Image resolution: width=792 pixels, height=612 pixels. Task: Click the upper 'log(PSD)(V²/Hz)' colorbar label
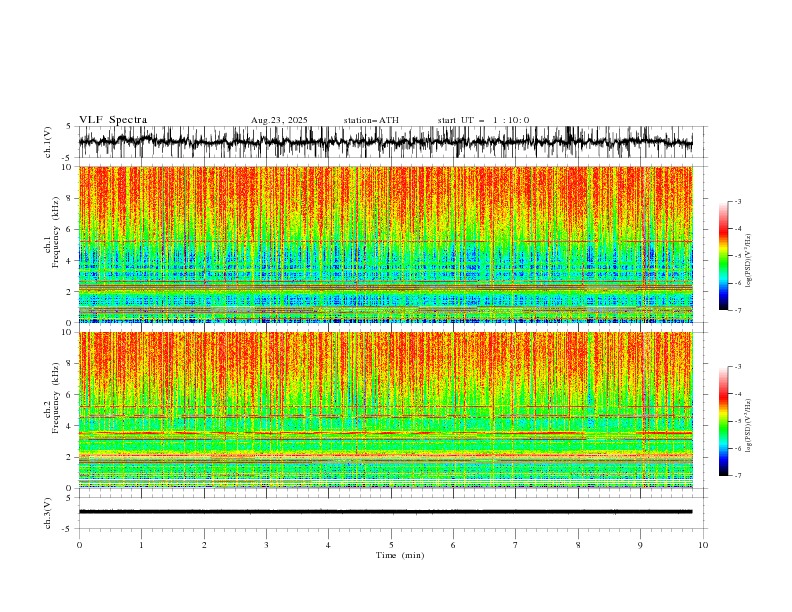749,261
